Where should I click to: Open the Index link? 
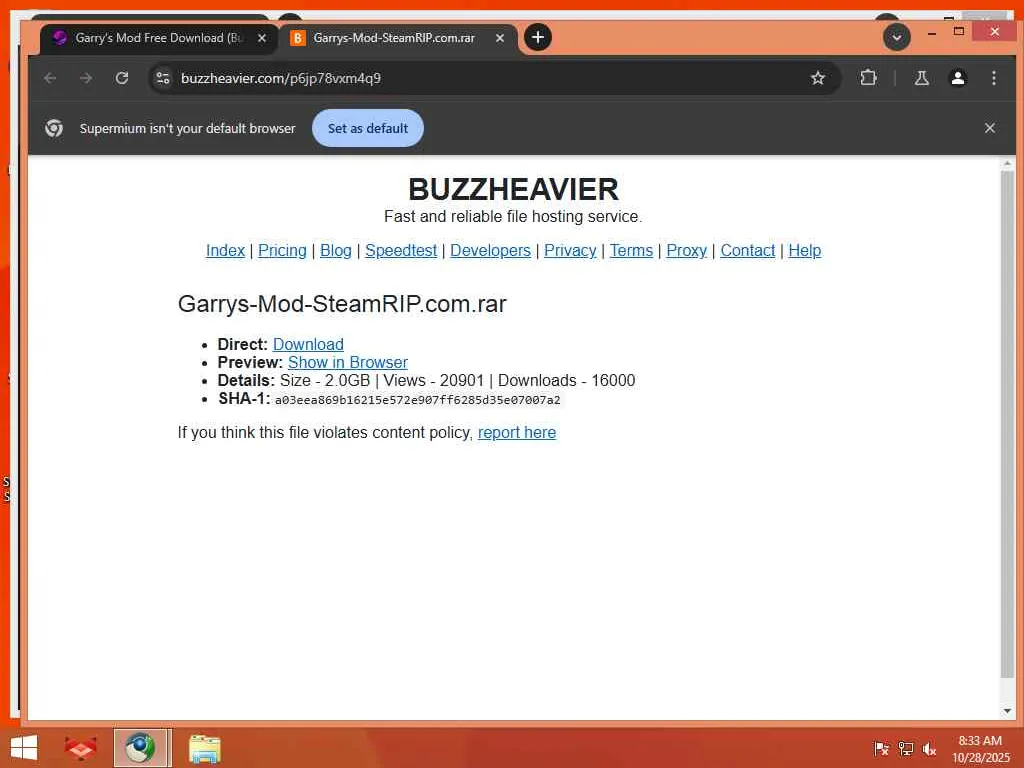[225, 251]
